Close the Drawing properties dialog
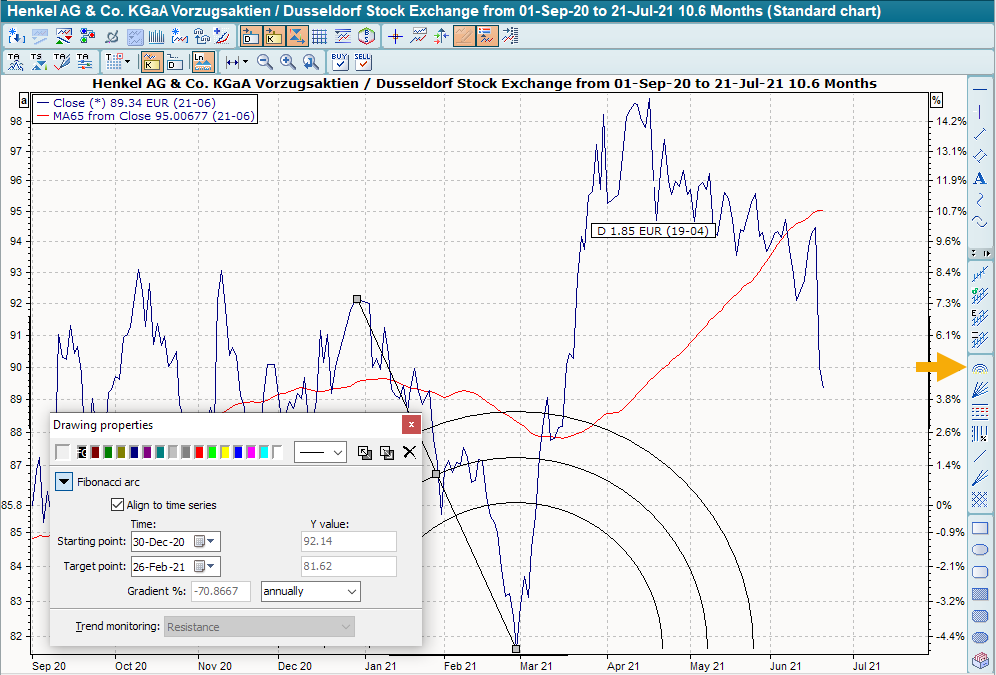This screenshot has width=996, height=675. pos(409,424)
